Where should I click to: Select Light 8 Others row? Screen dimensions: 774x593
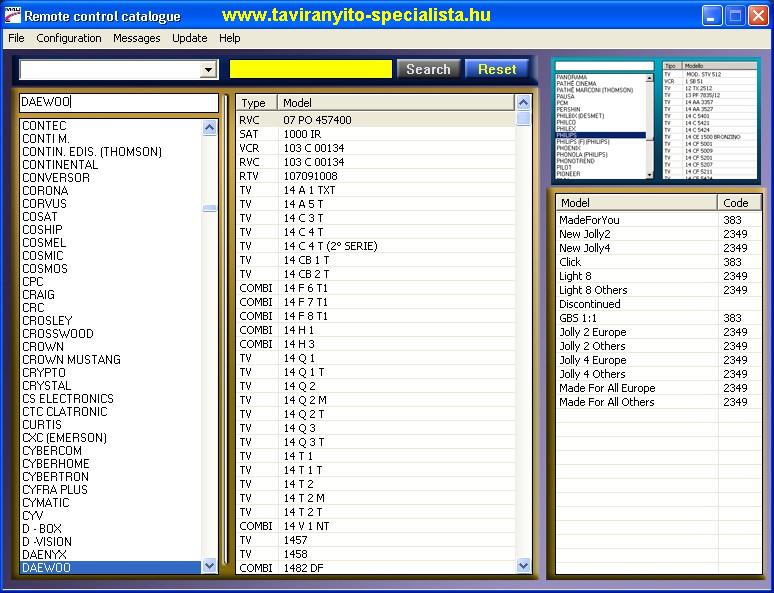(658, 290)
